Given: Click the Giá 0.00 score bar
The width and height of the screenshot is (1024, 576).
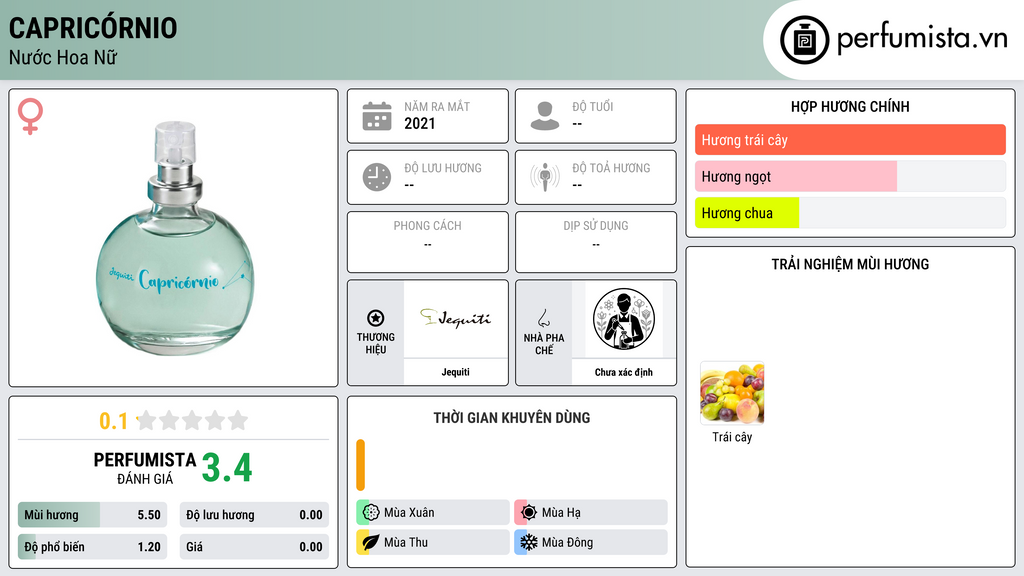Looking at the screenshot, I should click(254, 547).
